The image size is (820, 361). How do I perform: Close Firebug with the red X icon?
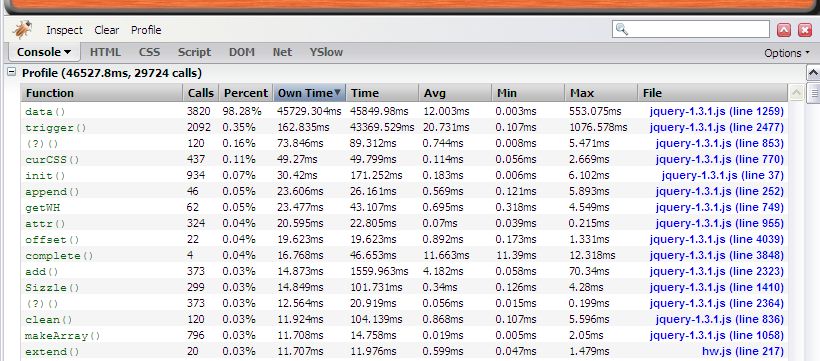click(x=804, y=30)
